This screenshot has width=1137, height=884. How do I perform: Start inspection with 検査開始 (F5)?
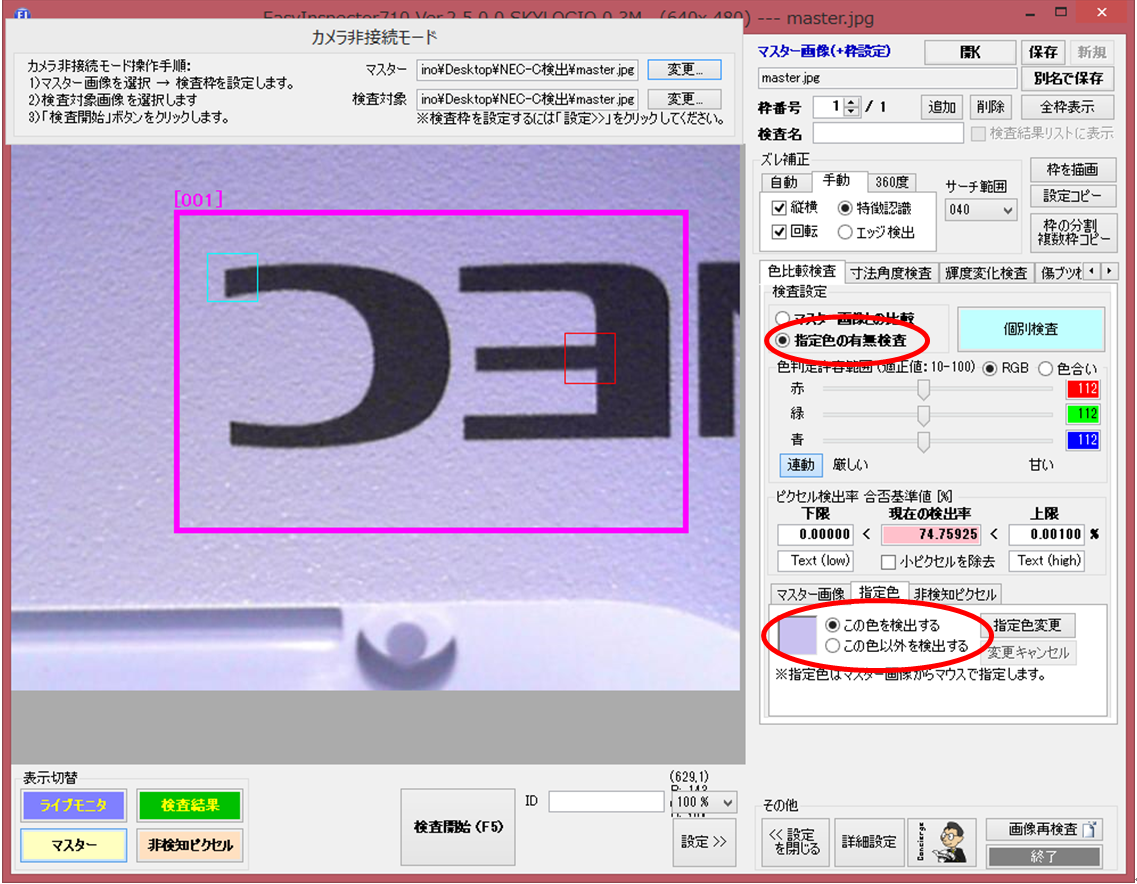click(458, 827)
